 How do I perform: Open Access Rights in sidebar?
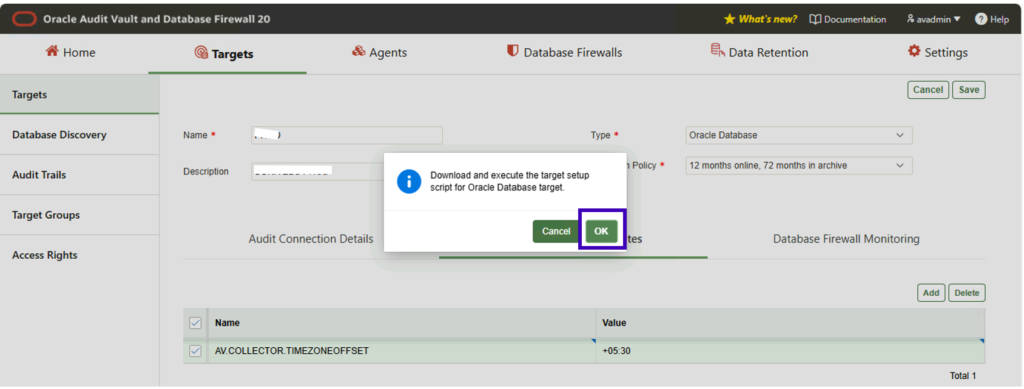point(80,255)
